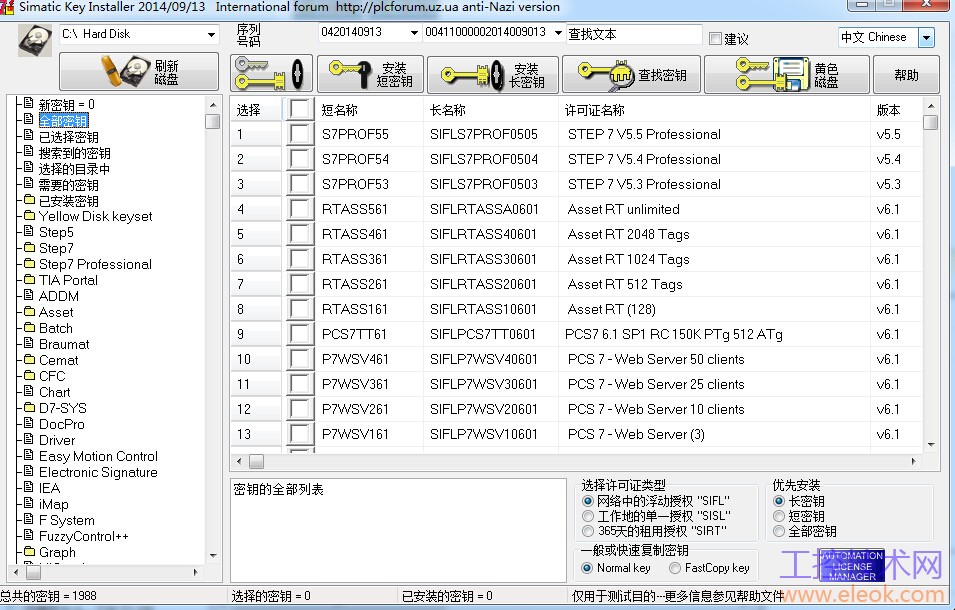Screen dimensions: 955x610
Task: Sort by license name column header
Action: (714, 110)
